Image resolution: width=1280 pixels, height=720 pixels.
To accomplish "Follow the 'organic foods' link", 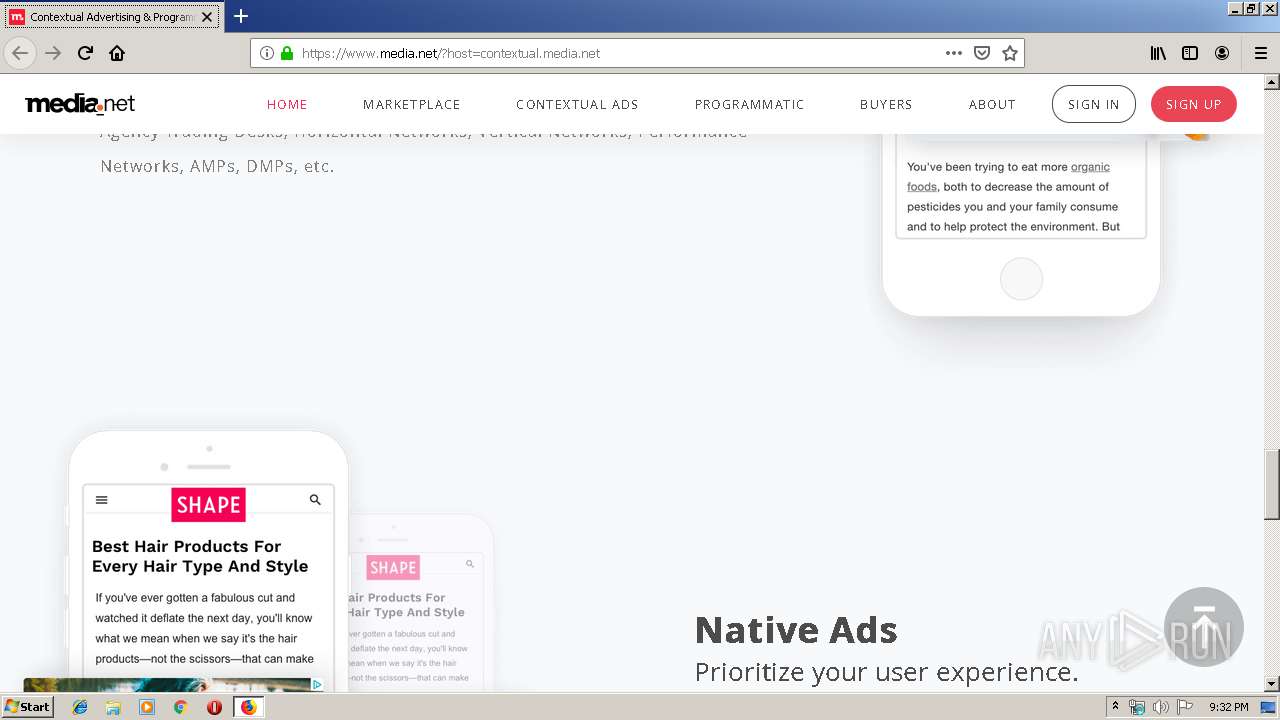I will 1008,177.
